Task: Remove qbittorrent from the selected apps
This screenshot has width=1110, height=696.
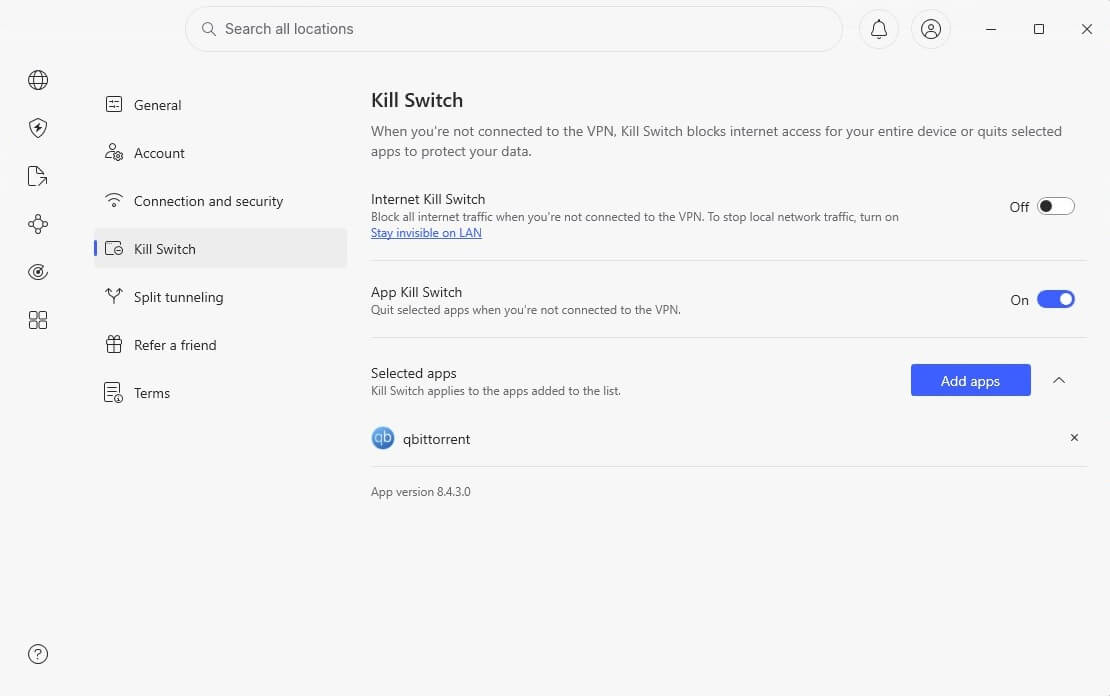Action: [1074, 438]
